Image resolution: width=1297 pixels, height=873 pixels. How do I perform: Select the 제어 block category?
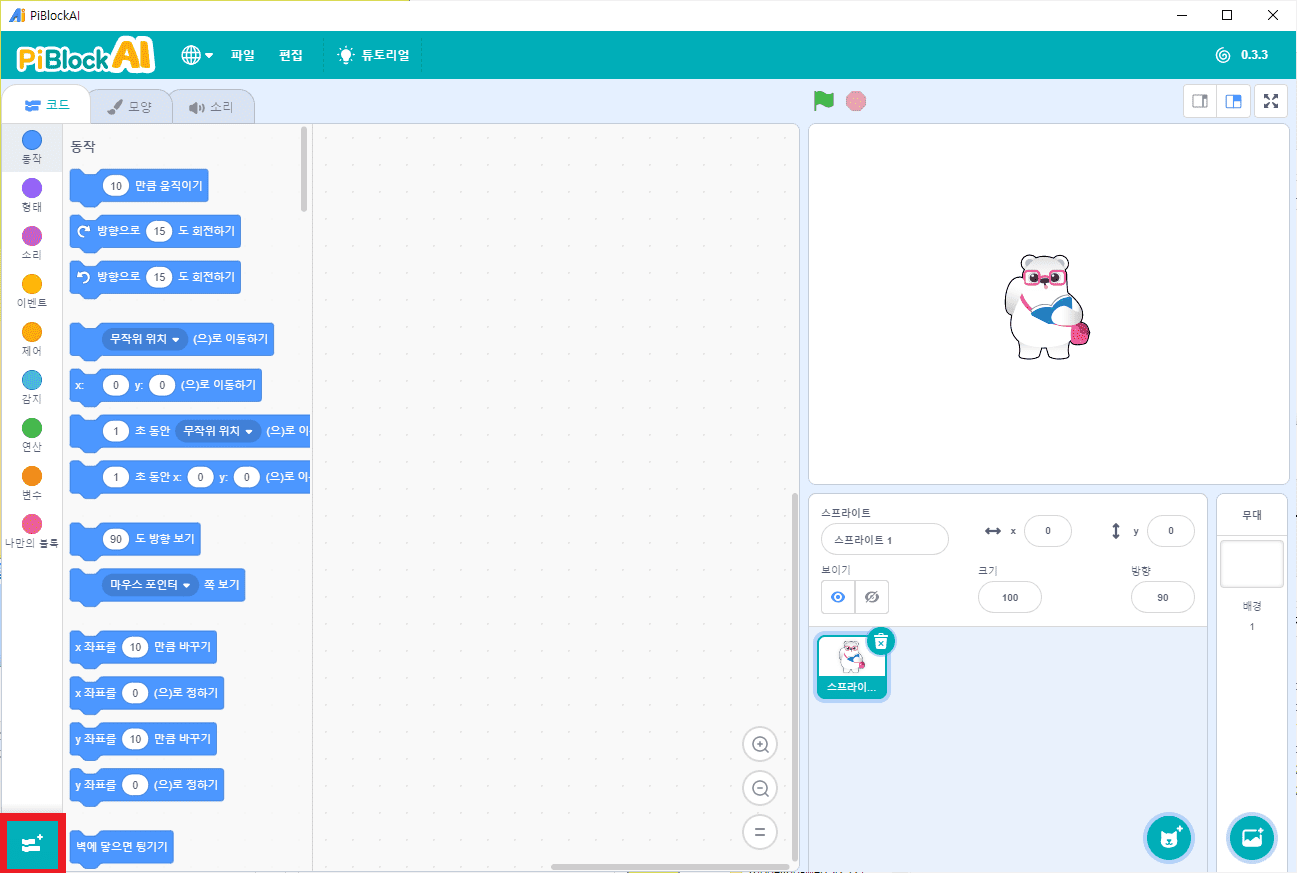(32, 339)
